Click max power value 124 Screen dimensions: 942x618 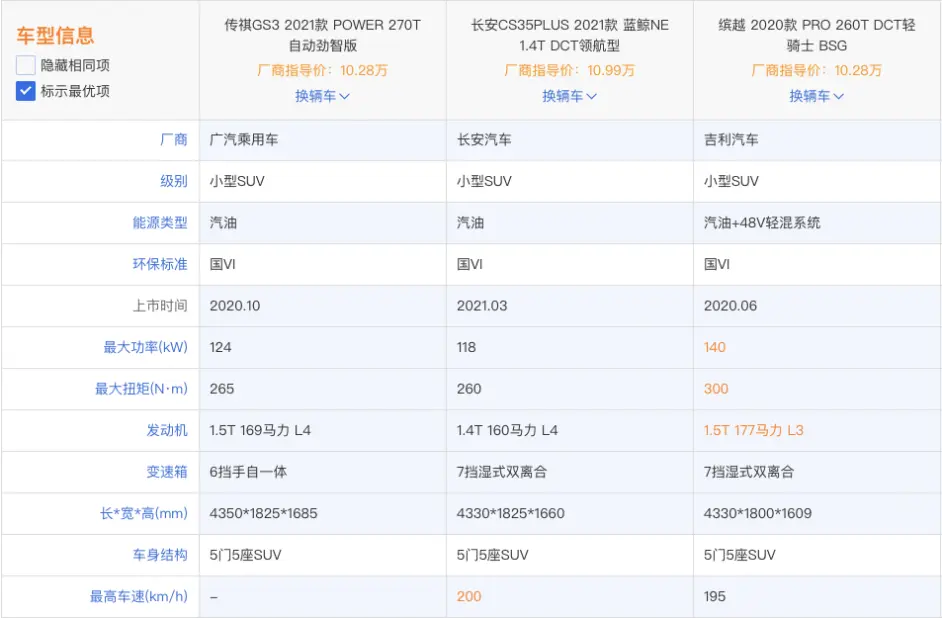coord(220,347)
